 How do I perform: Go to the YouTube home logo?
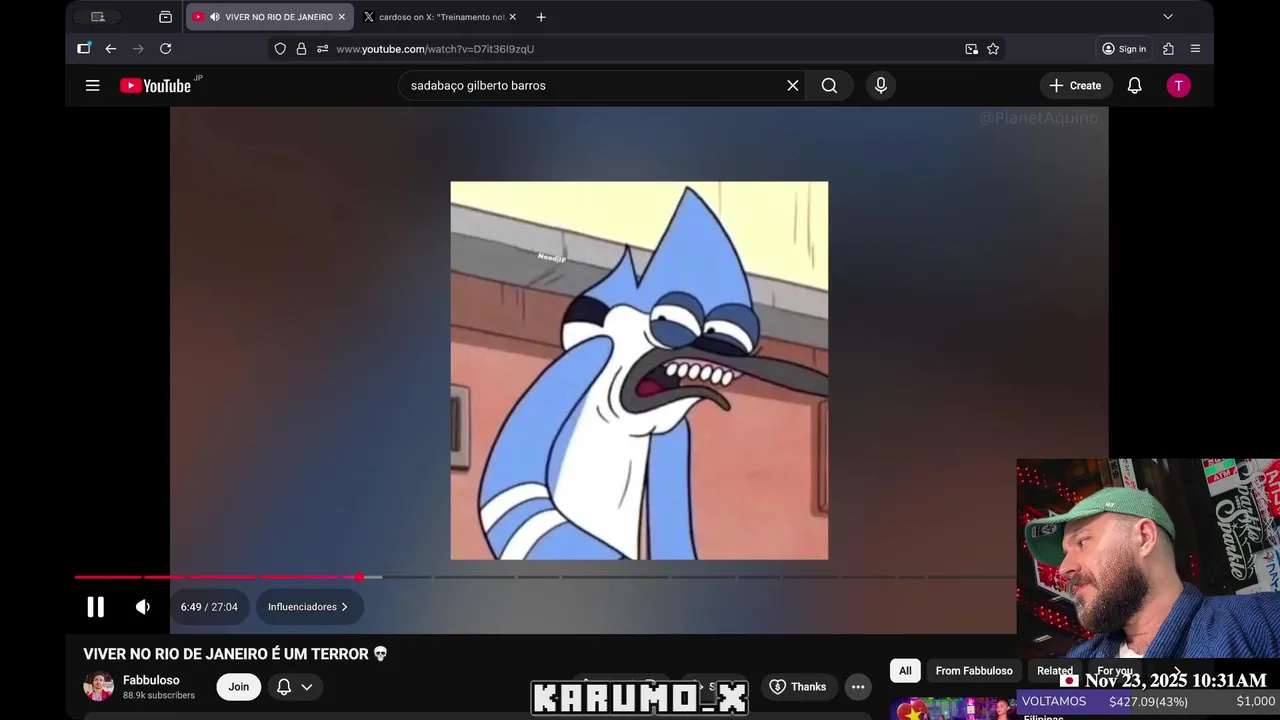[x=156, y=86]
